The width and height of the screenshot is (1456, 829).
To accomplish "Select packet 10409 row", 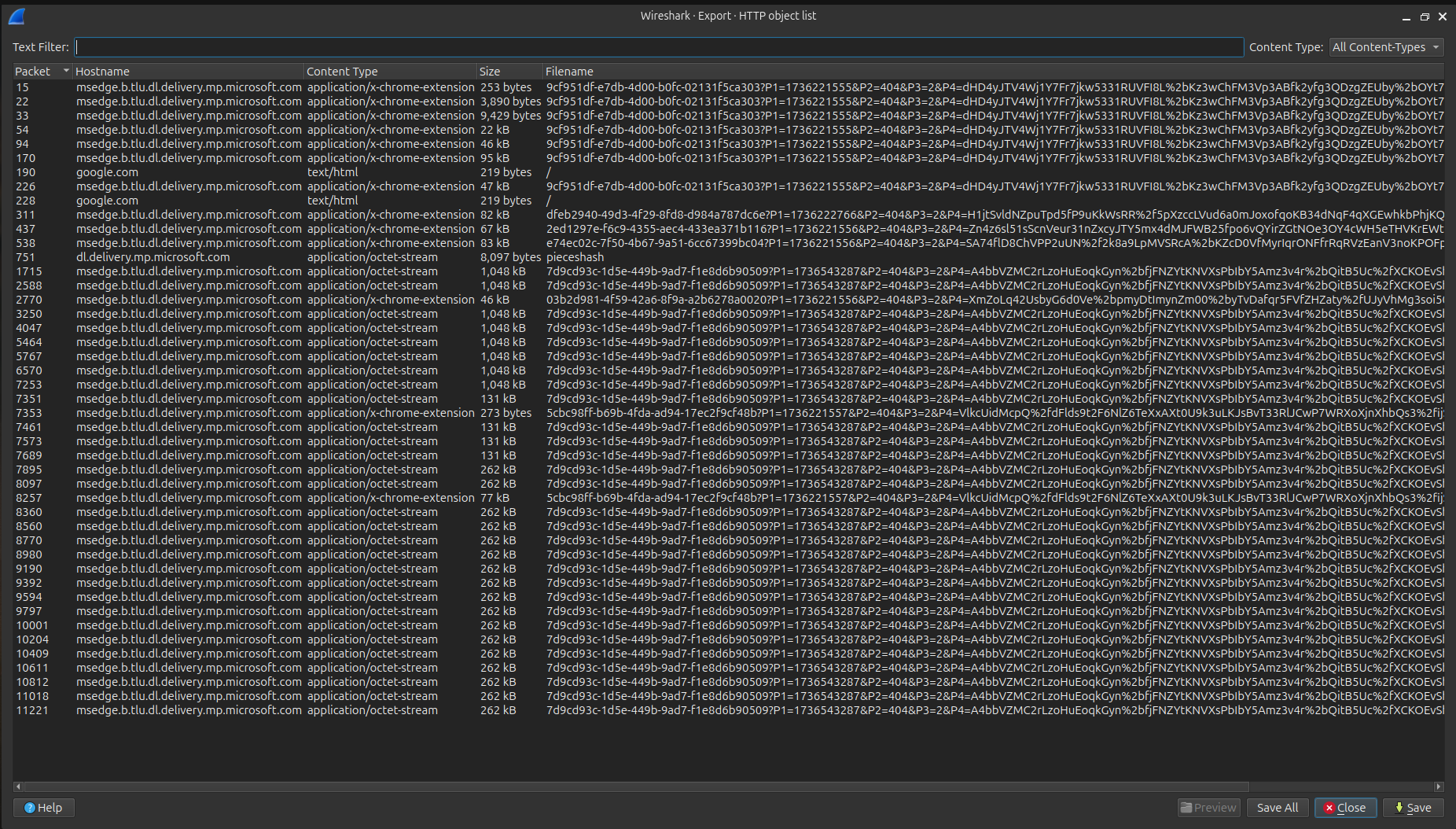I will coord(729,654).
